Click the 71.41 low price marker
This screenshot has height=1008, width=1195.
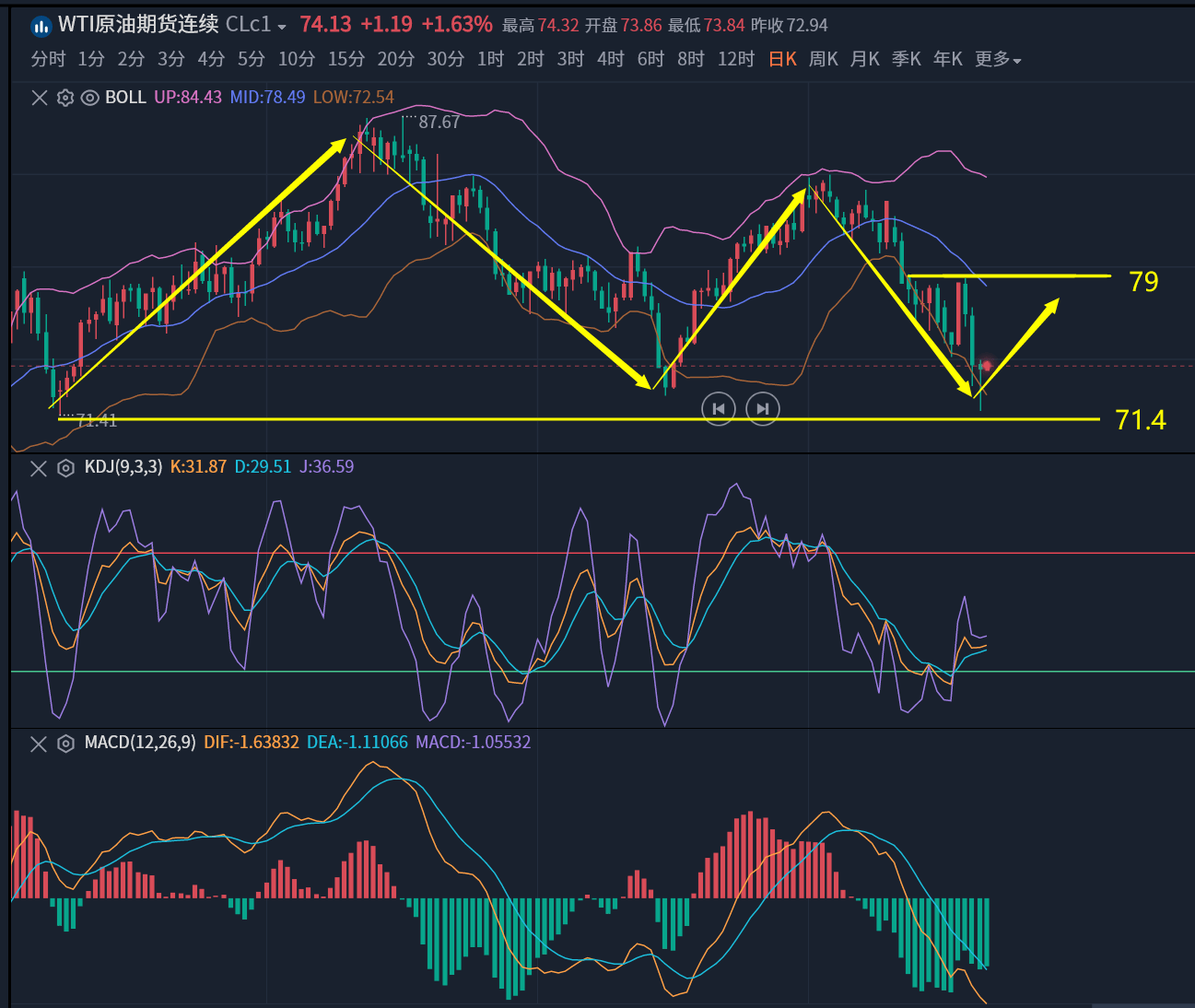(97, 421)
